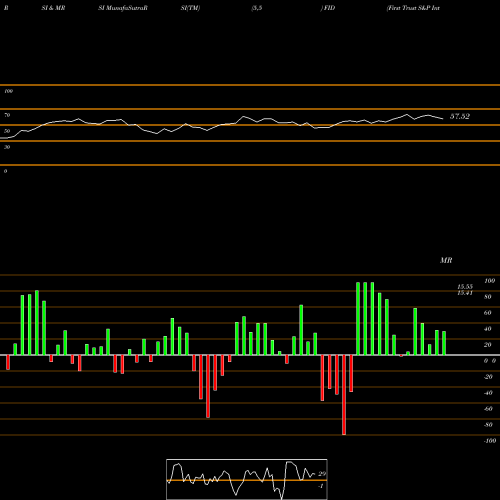Click the 15.55 value near MR axis
500x500 pixels.
465,287
